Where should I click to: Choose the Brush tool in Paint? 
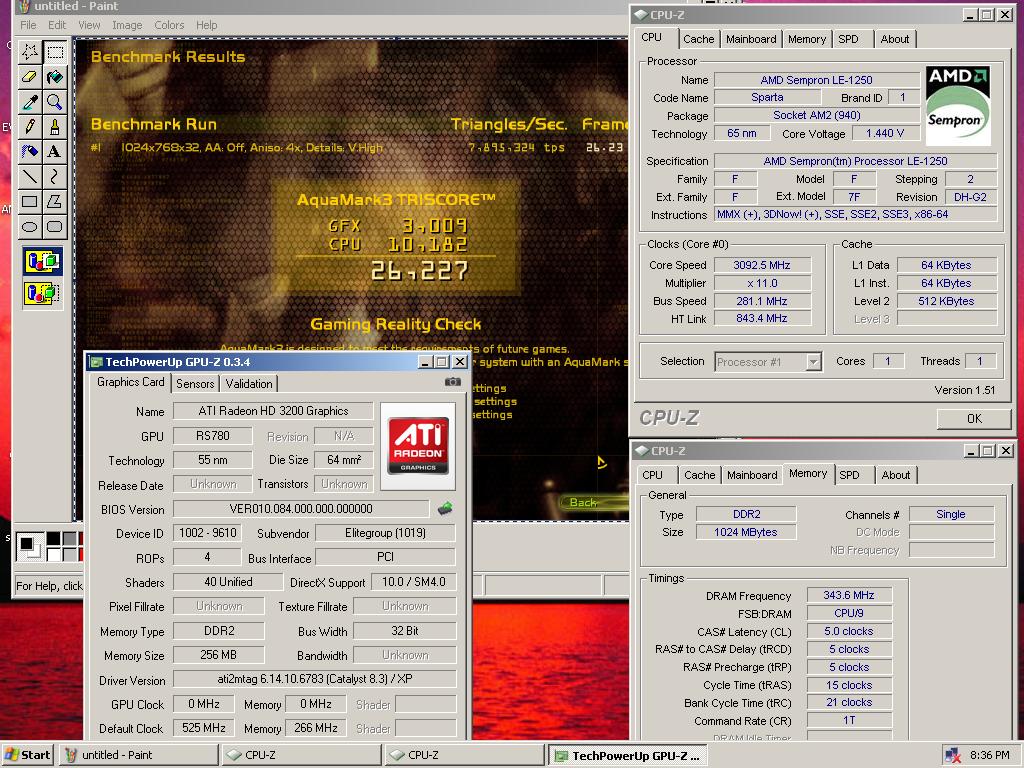(55, 126)
